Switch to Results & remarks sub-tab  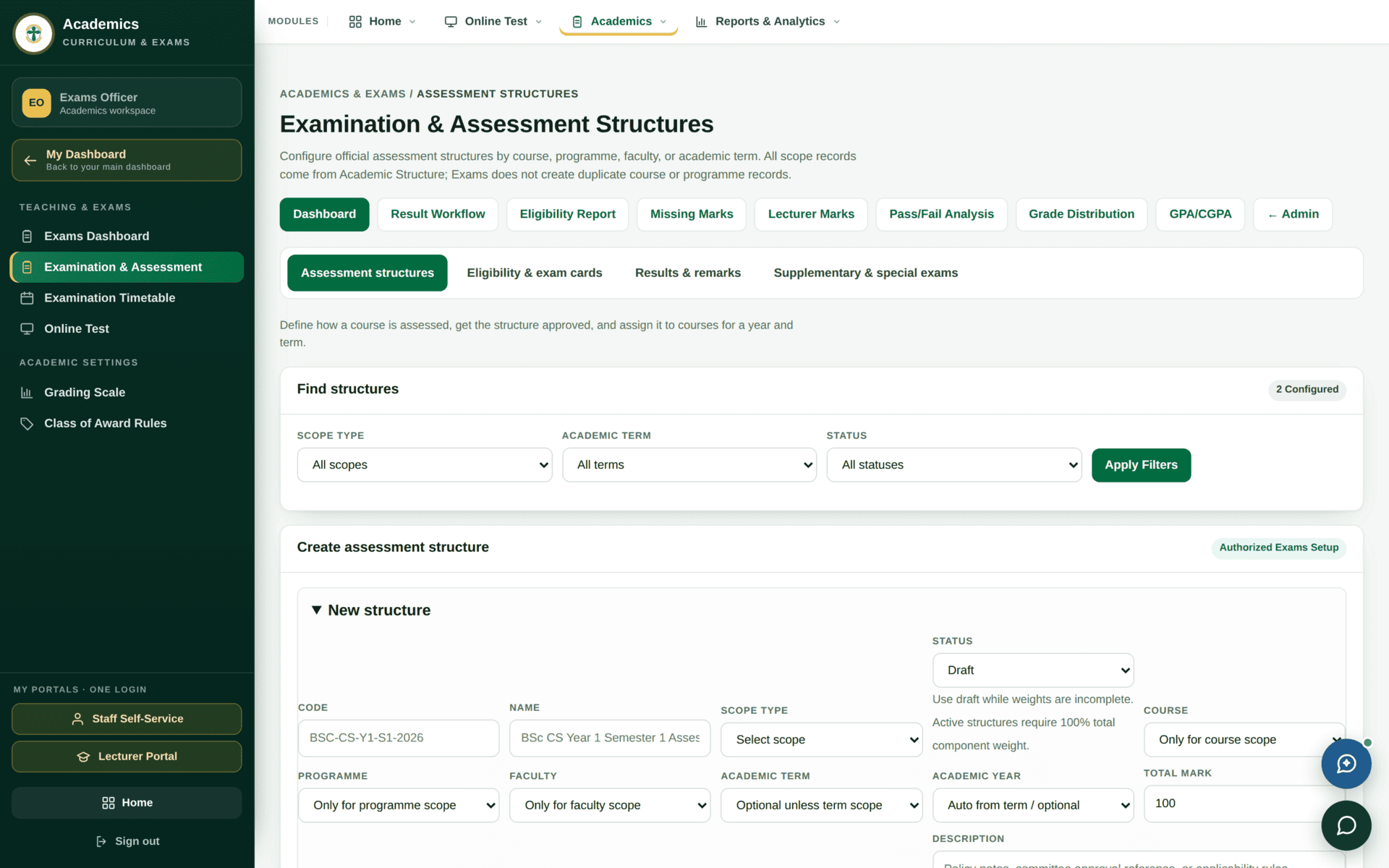[687, 273]
